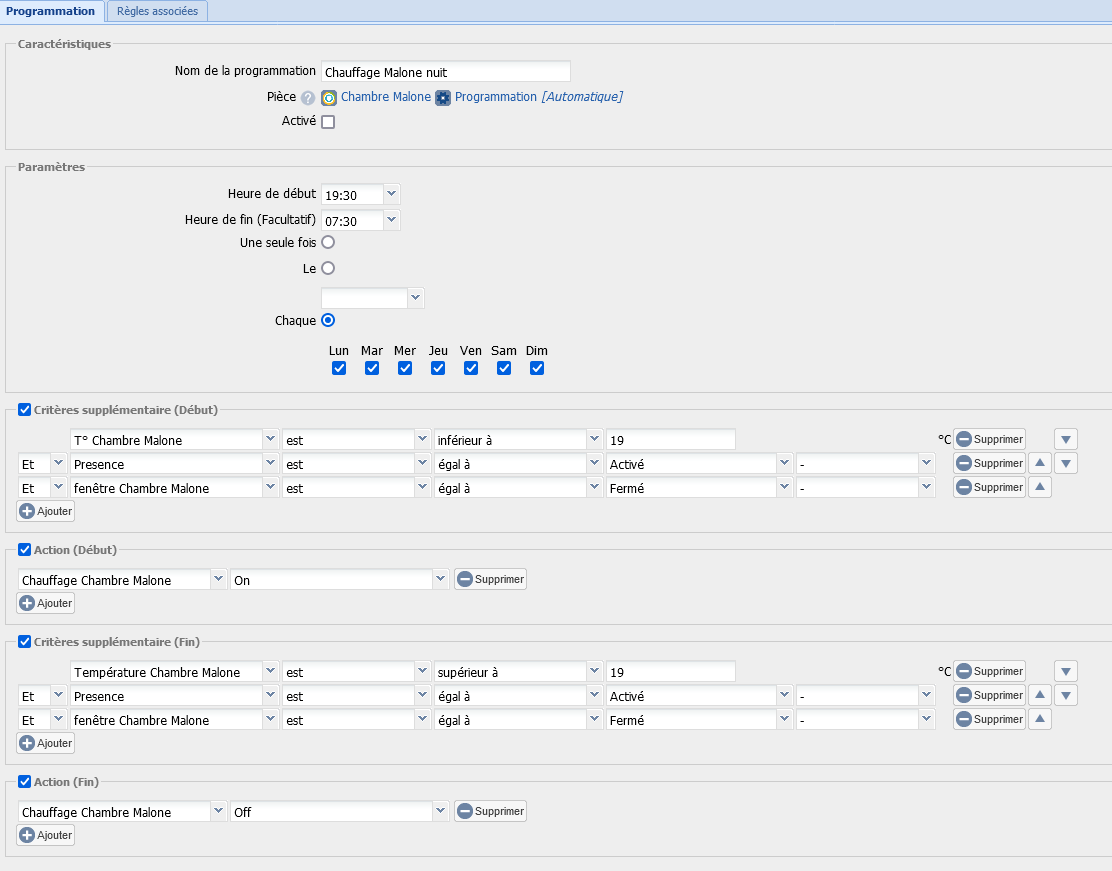Toggle the Action (Début) section checkbox

(25, 550)
